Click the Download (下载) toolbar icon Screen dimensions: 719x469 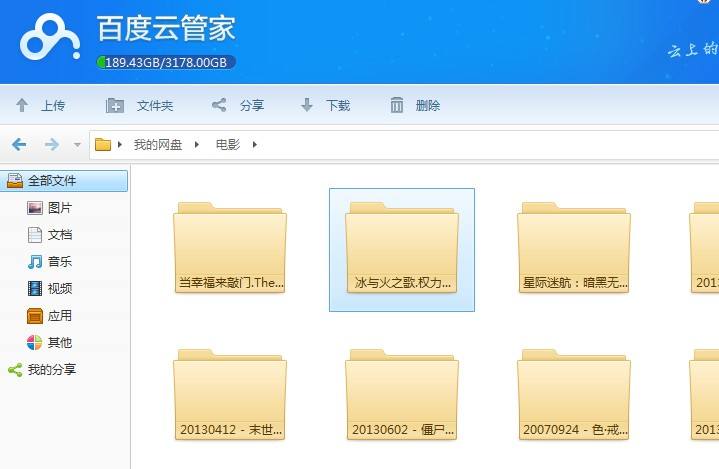tap(307, 105)
